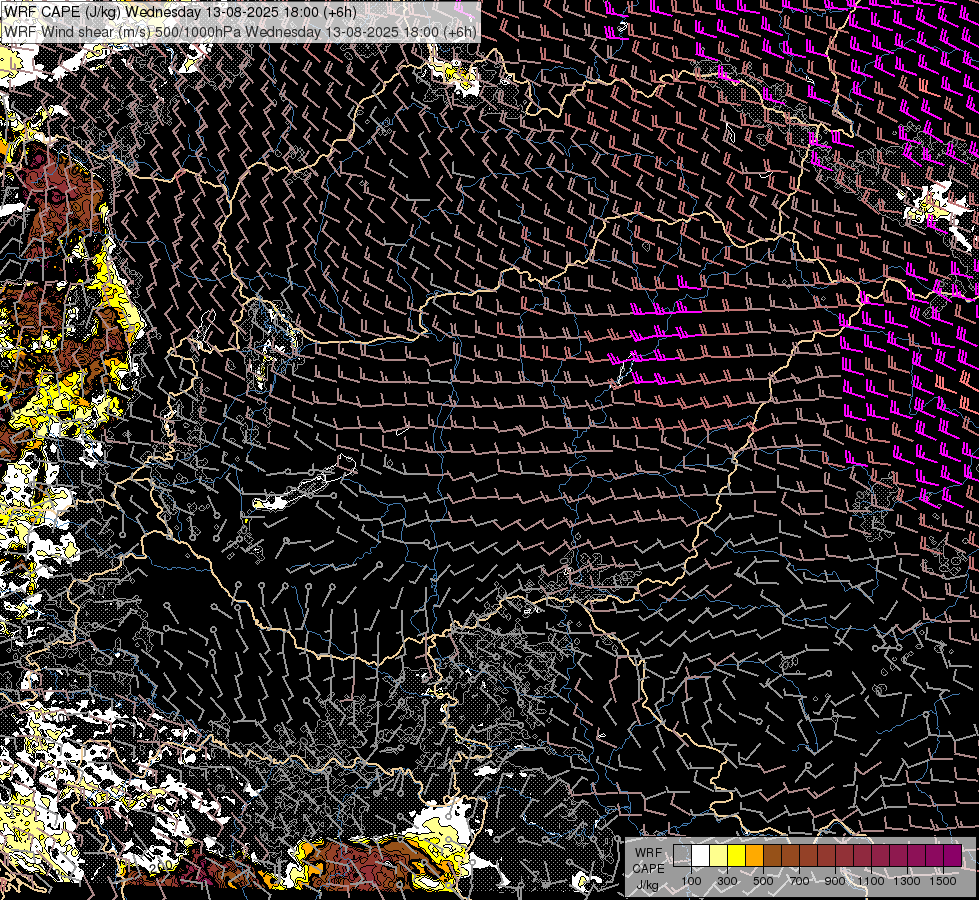Click the 900 legend value

click(835, 881)
